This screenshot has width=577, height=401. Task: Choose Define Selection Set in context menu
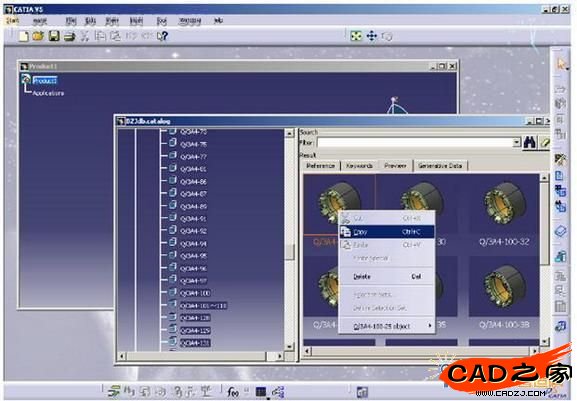pyautogui.click(x=386, y=308)
